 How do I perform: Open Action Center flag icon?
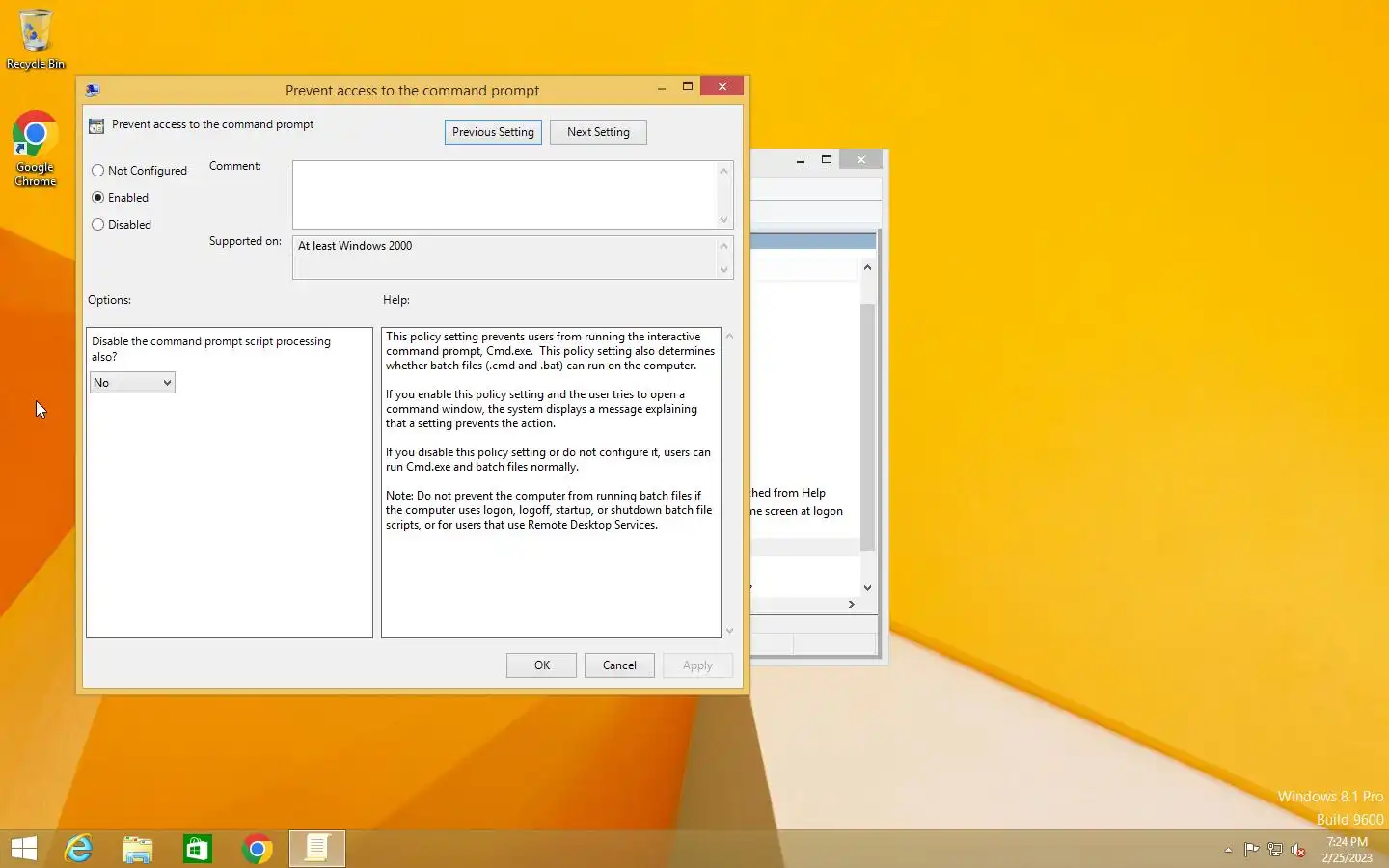coord(1251,850)
